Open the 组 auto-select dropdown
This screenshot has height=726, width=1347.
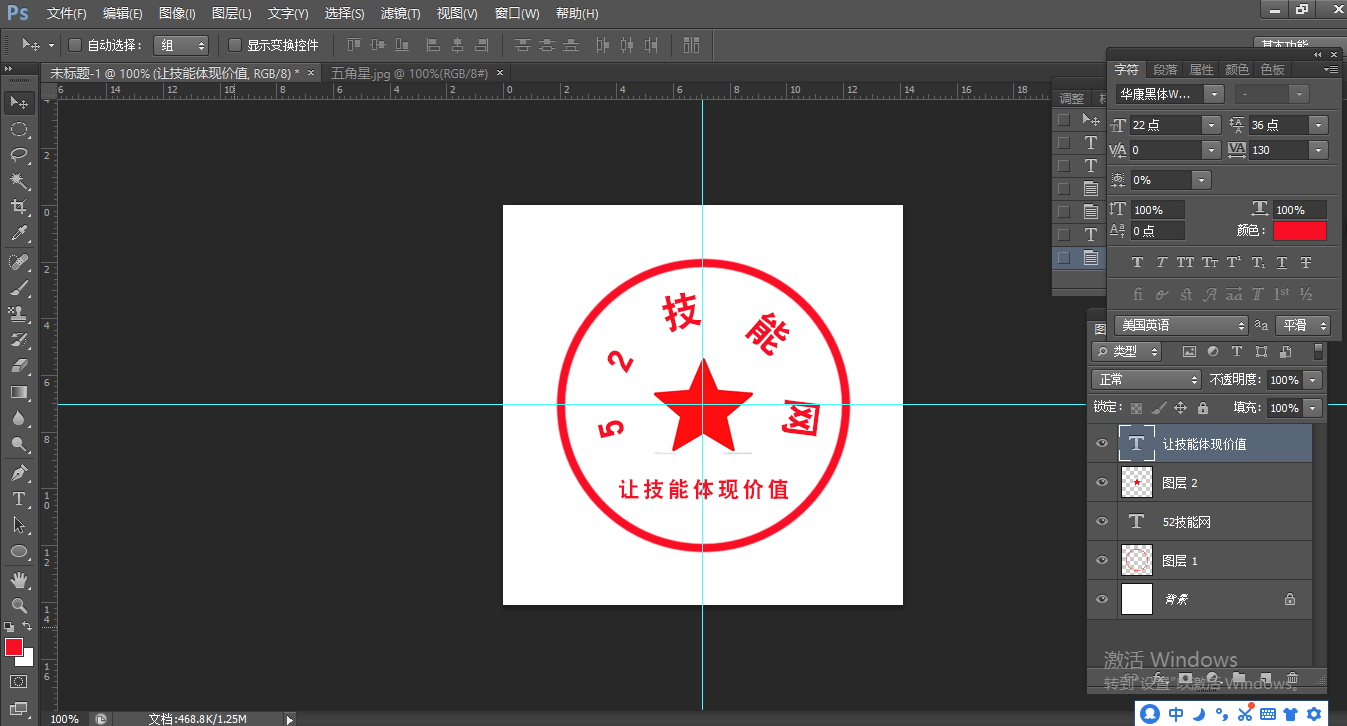coord(181,45)
